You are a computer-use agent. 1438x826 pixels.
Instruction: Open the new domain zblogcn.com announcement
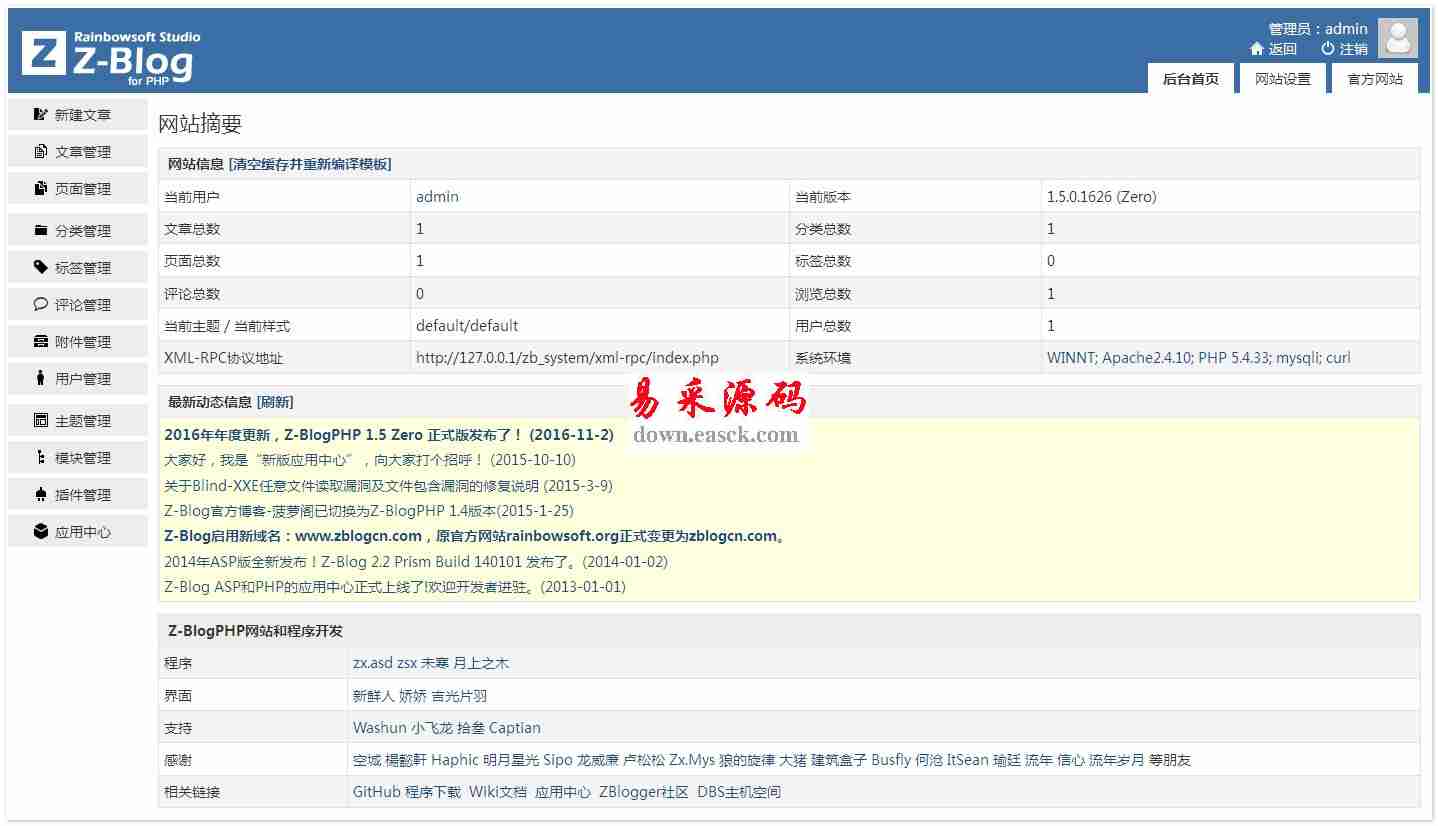tap(475, 536)
